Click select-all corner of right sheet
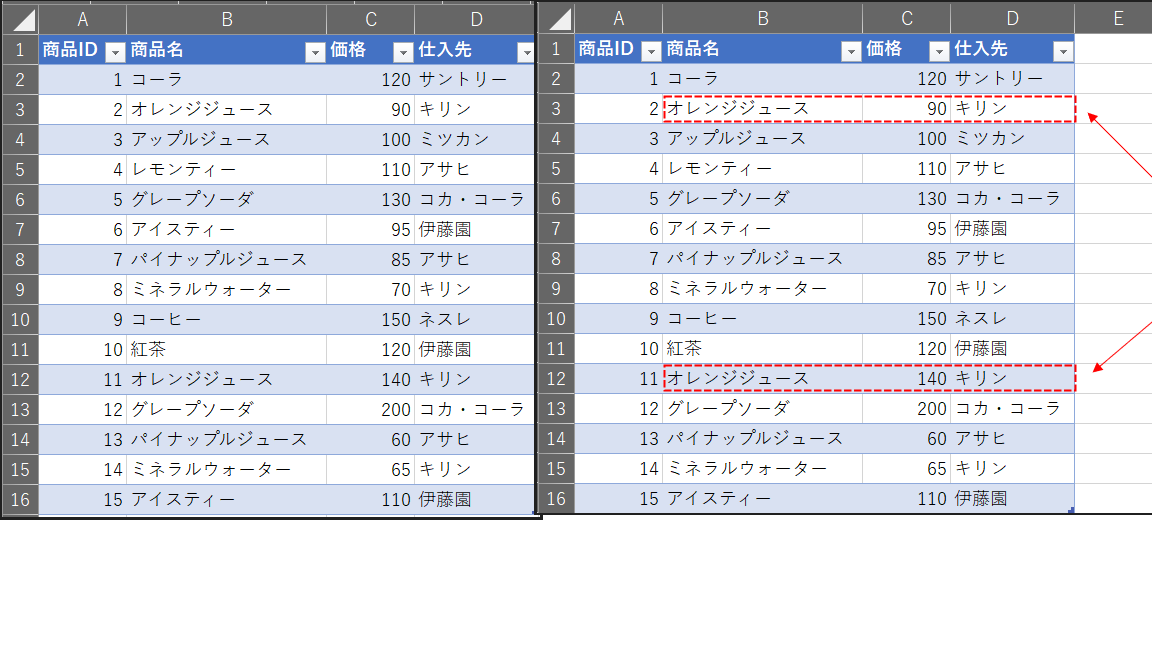 [x=557, y=18]
